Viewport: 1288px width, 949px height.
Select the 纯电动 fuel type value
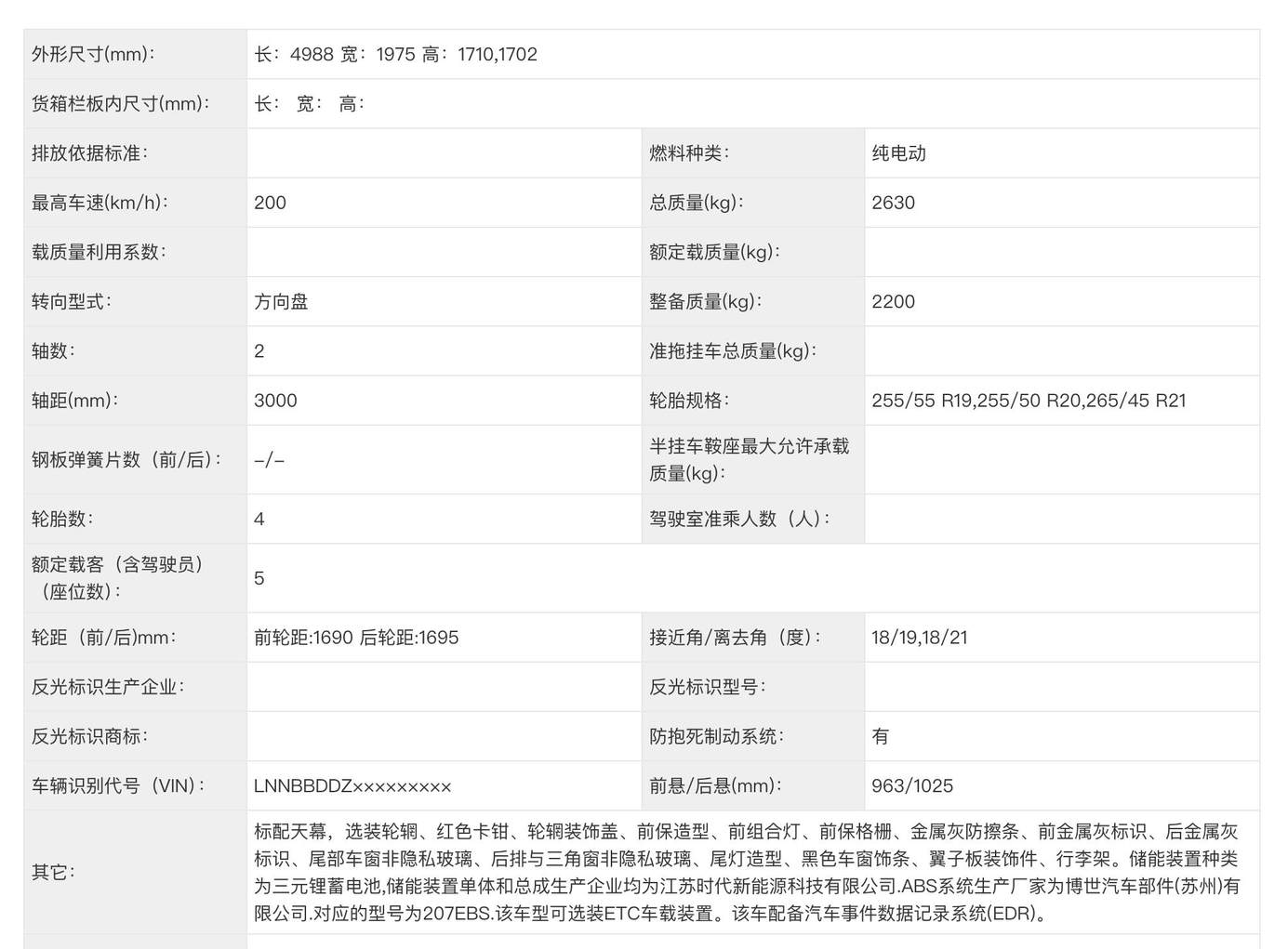pos(898,153)
